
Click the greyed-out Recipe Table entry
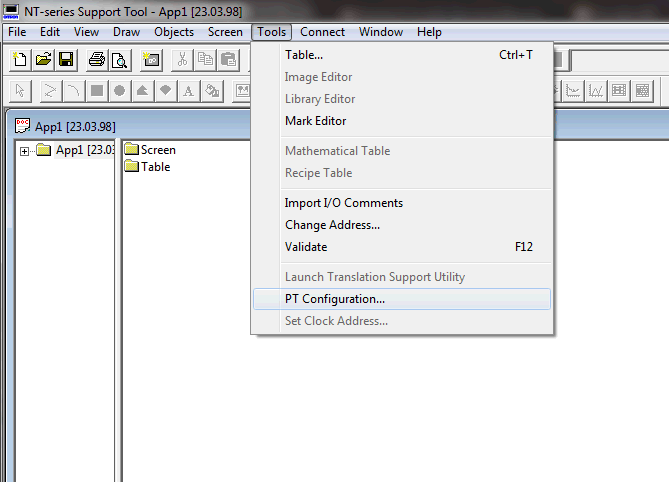[x=402, y=173]
